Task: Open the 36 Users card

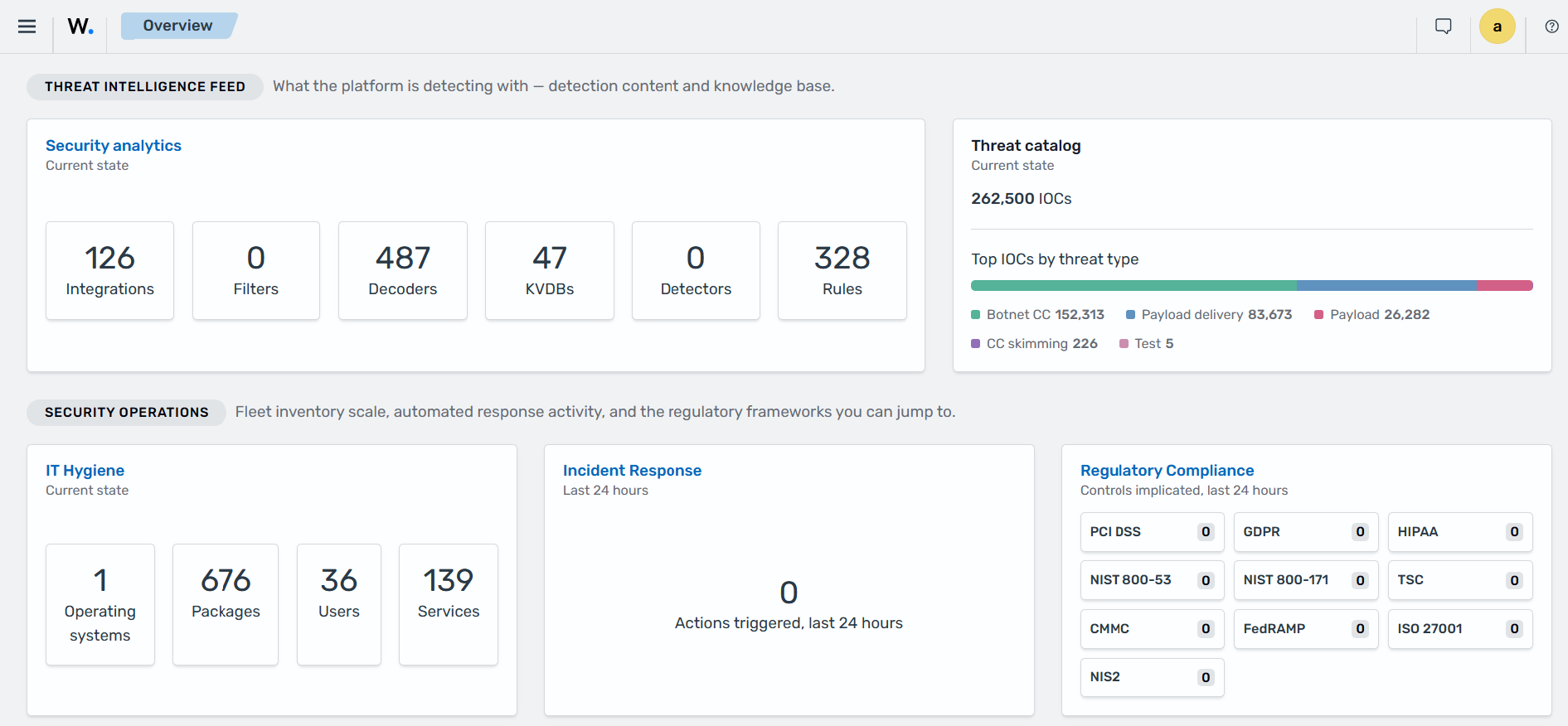Action: tap(339, 604)
